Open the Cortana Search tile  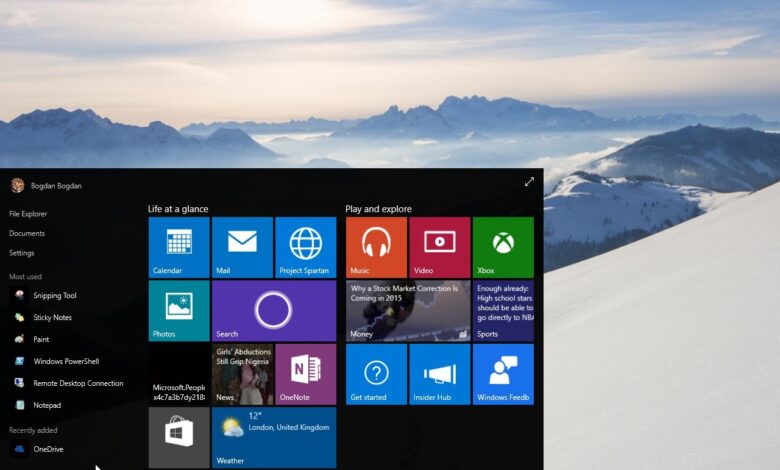[274, 311]
